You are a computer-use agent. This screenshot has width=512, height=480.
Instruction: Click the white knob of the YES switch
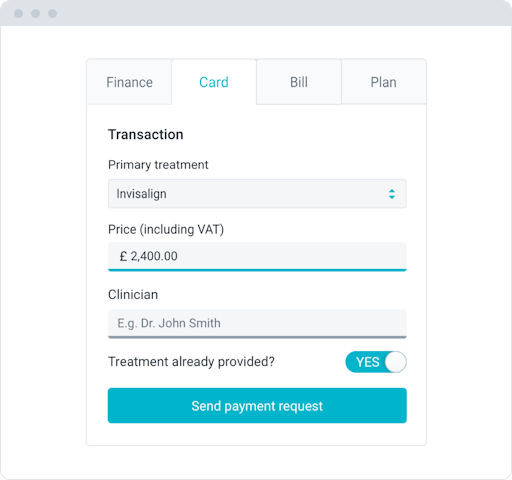(395, 362)
